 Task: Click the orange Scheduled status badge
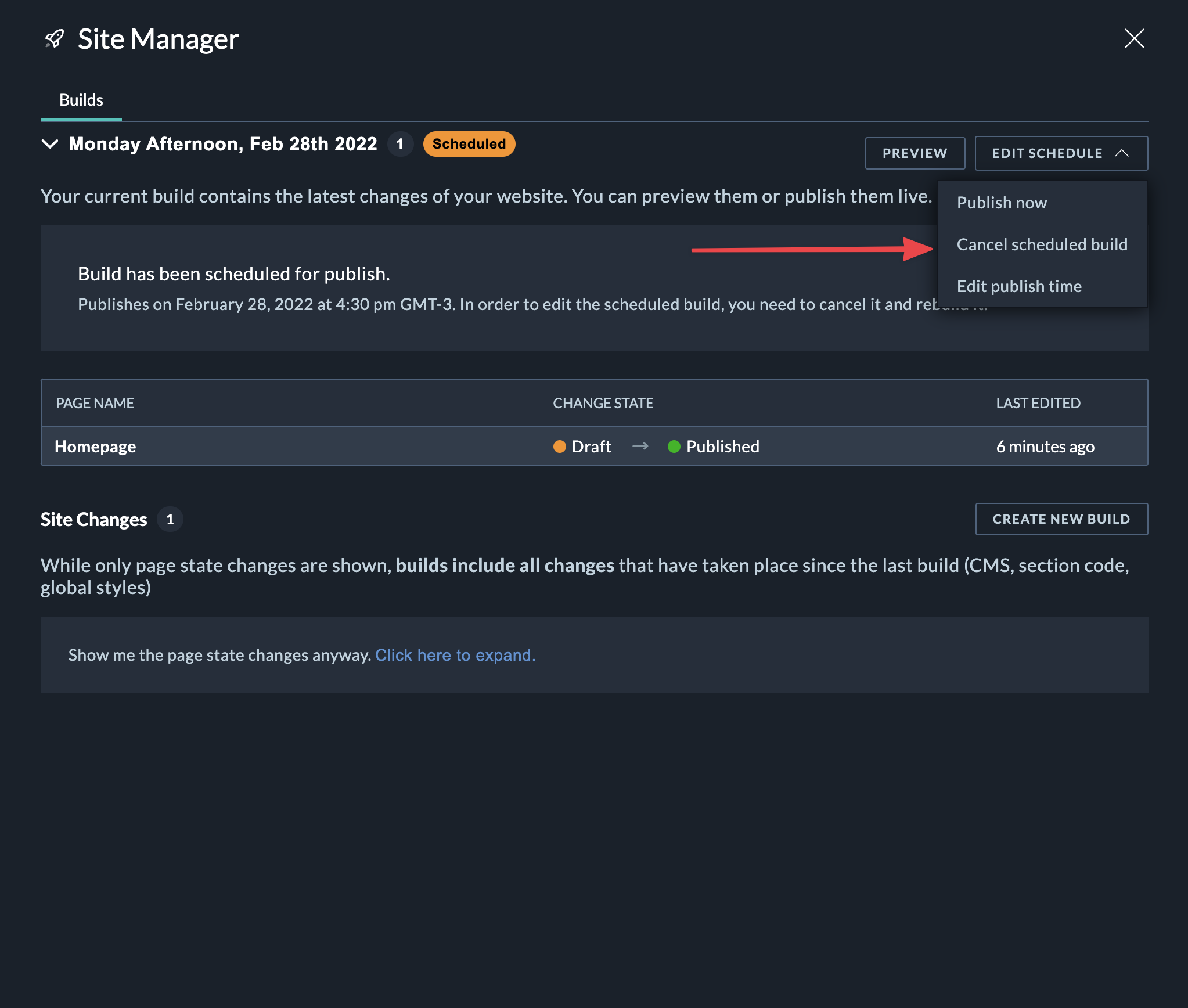pyautogui.click(x=469, y=144)
